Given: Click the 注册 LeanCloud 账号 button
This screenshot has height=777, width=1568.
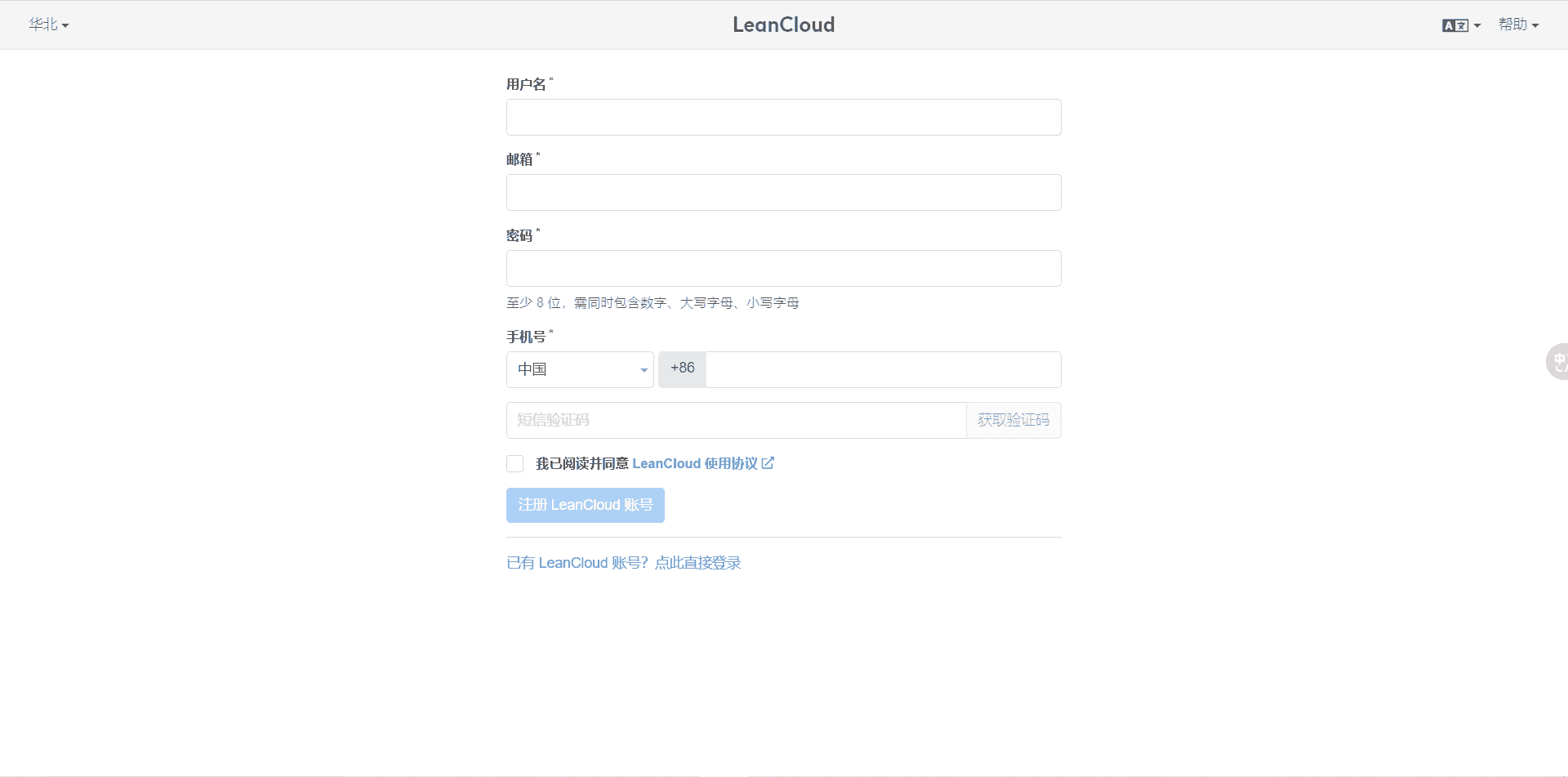Looking at the screenshot, I should (586, 505).
